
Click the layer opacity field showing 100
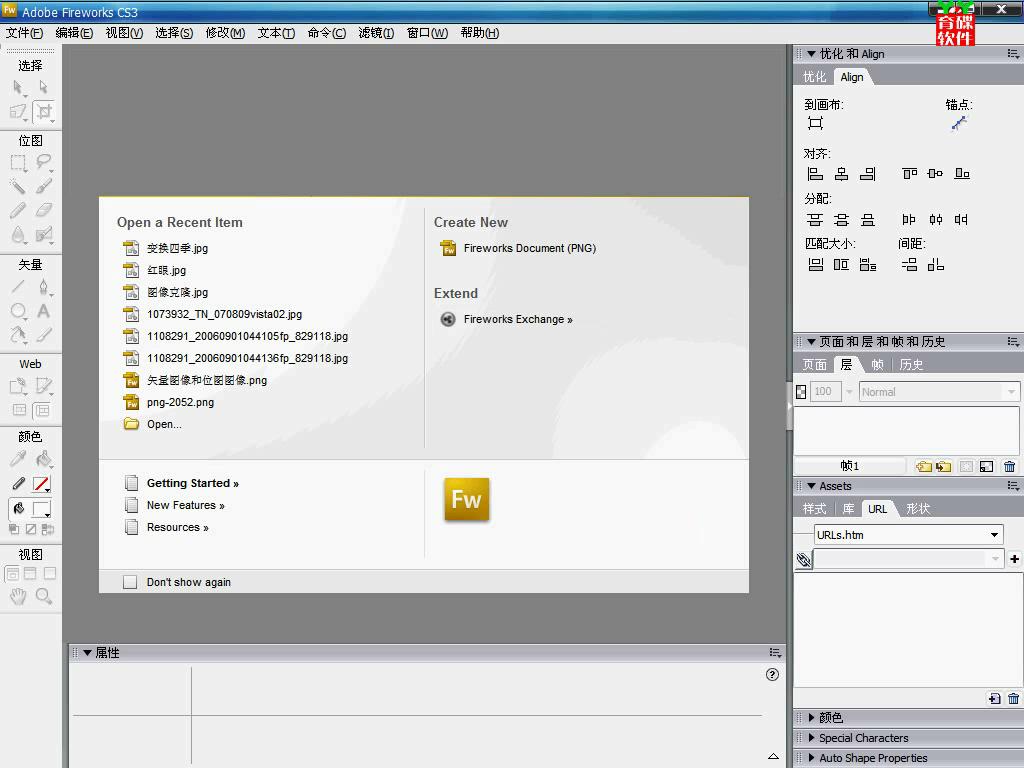click(825, 392)
